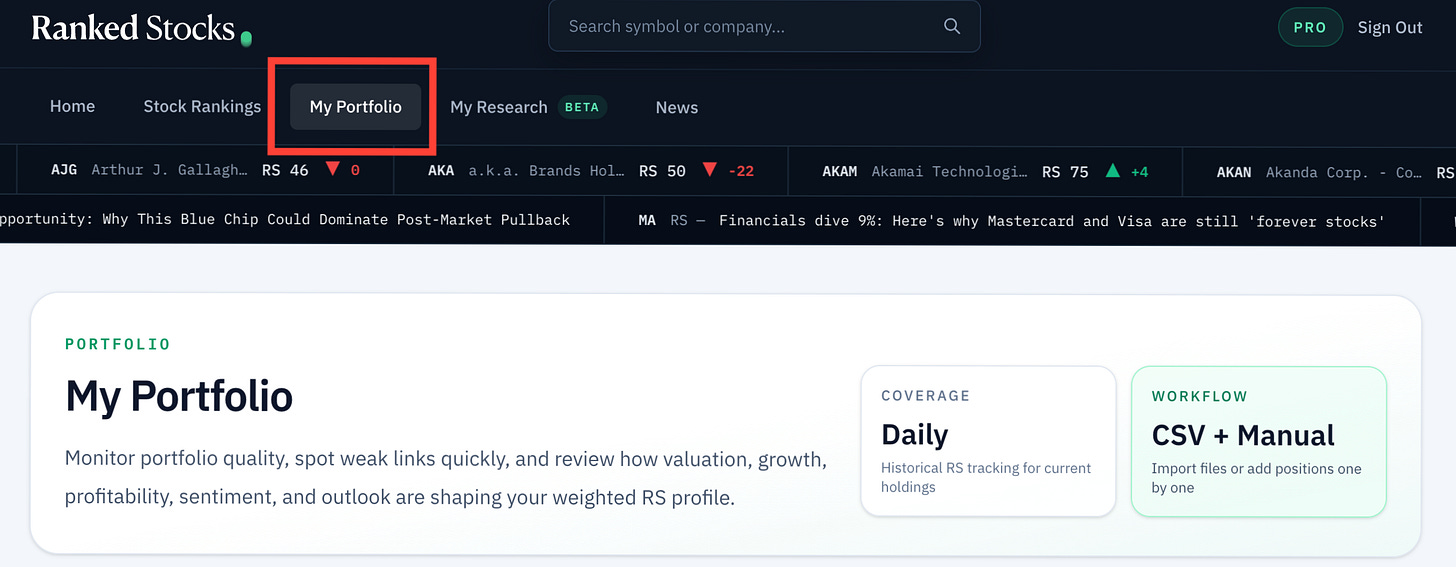The height and width of the screenshot is (567, 1456).
Task: Click the -22 change value for AKA
Action: pos(741,171)
